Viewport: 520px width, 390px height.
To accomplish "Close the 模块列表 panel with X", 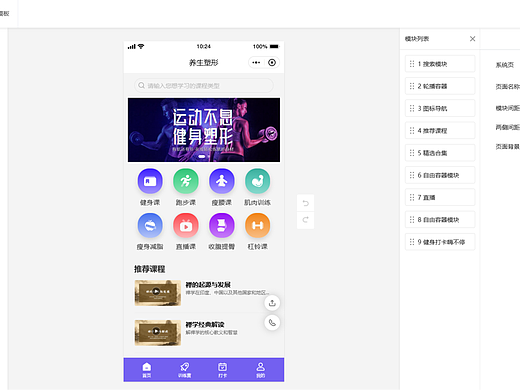I will [472, 39].
